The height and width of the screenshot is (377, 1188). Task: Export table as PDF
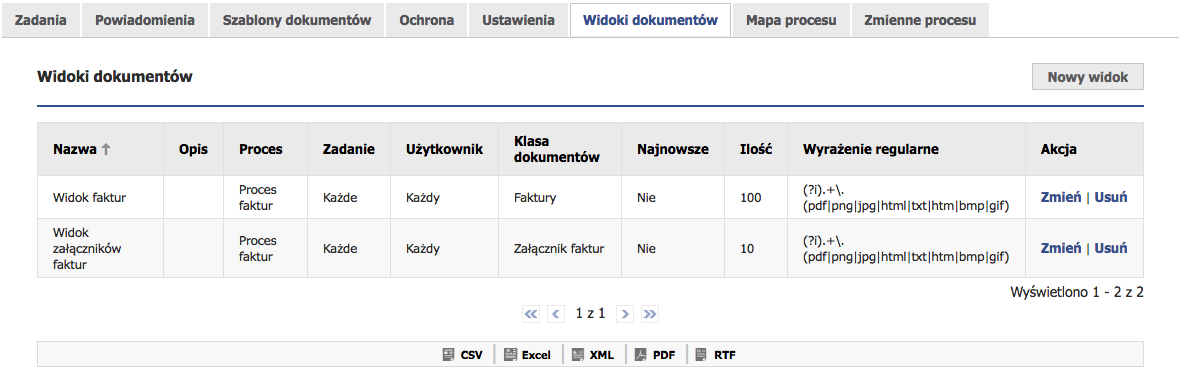point(655,354)
